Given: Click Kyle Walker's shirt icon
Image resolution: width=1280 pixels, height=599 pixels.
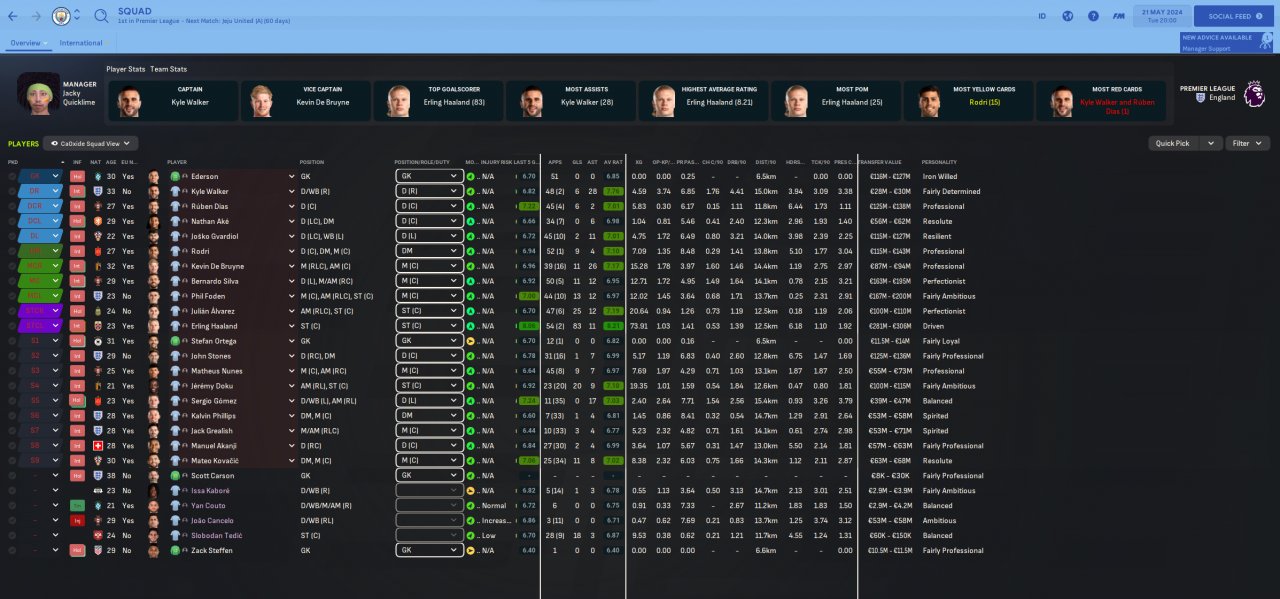Looking at the screenshot, I should point(174,191).
